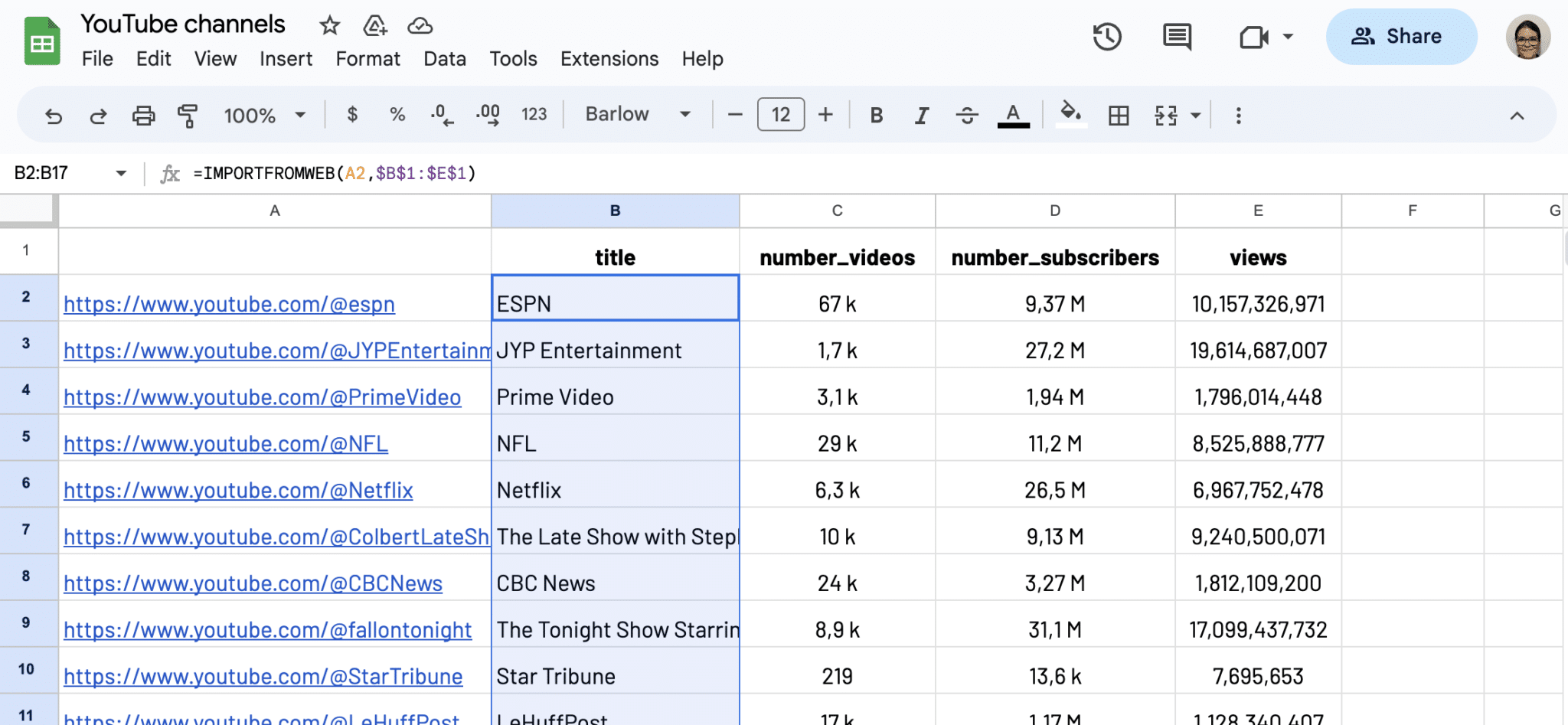1568x725 pixels.
Task: Decrease decimal places
Action: coord(441,115)
